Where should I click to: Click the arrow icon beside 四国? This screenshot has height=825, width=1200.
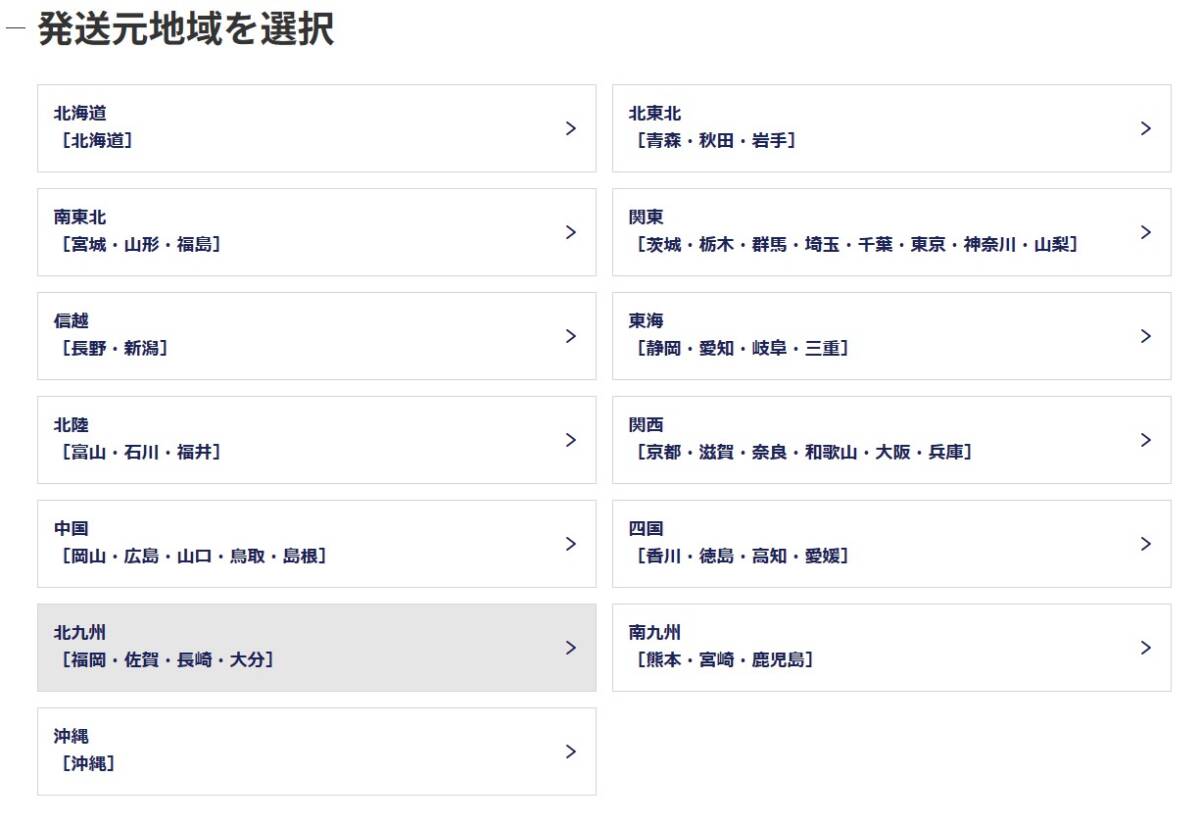click(1146, 544)
